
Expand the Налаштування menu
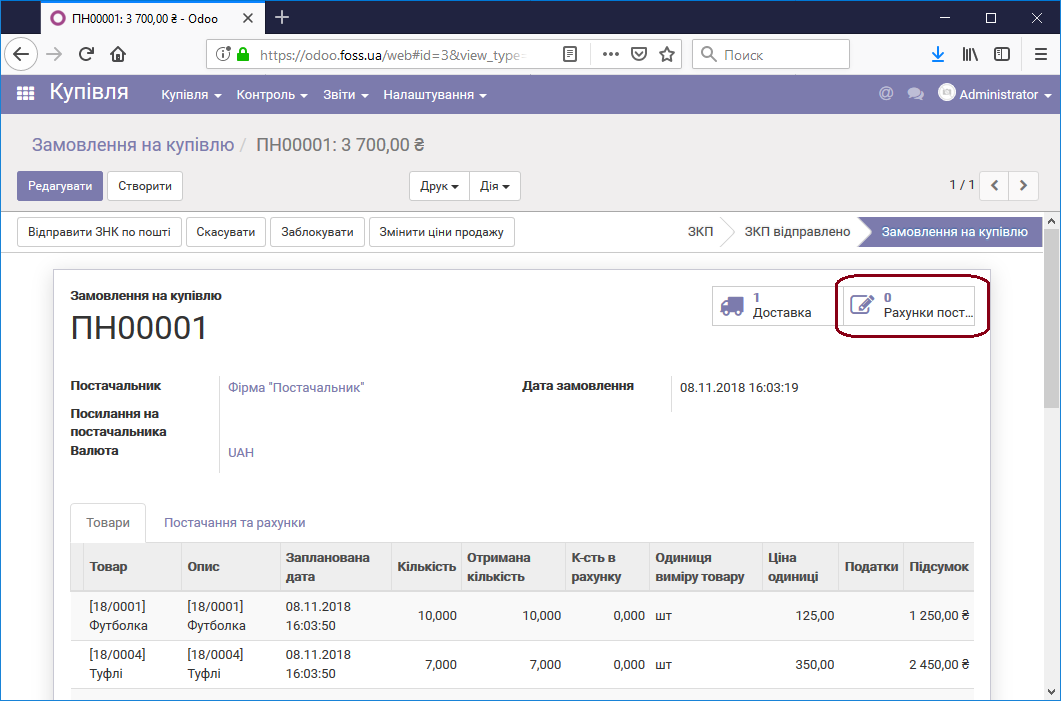tap(435, 95)
